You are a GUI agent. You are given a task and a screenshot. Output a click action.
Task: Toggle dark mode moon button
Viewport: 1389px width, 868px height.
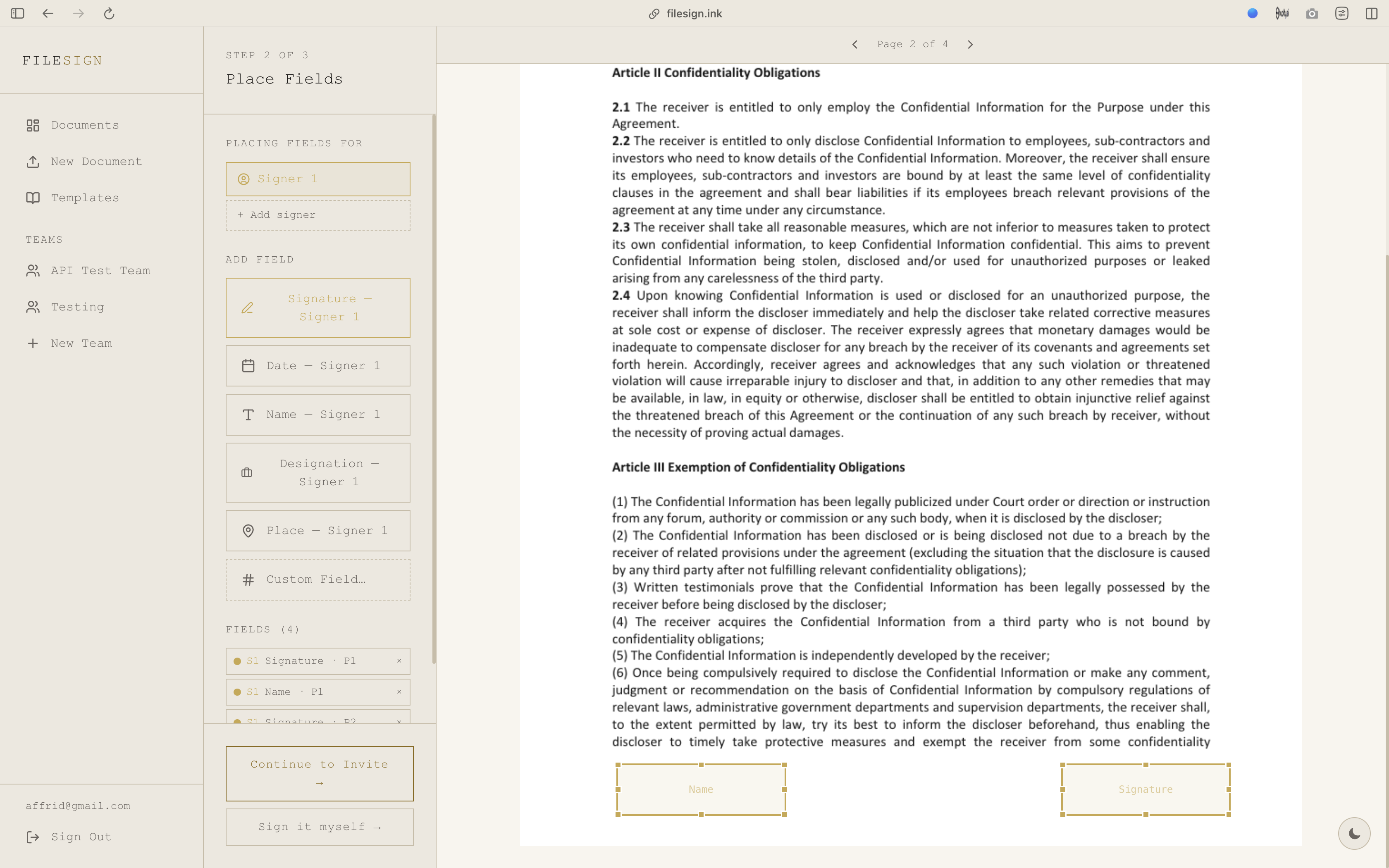pyautogui.click(x=1354, y=833)
